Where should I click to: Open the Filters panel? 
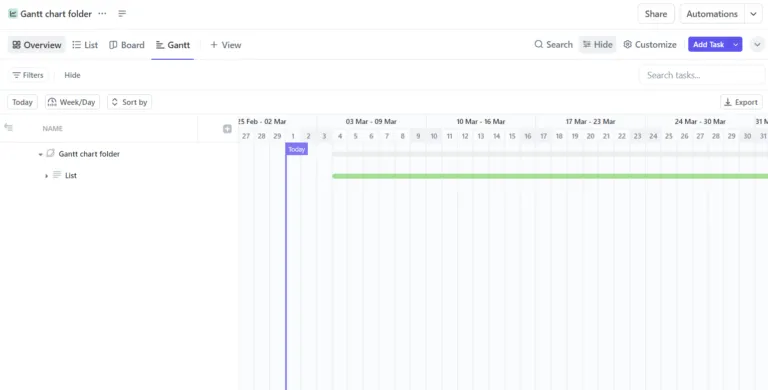28,75
